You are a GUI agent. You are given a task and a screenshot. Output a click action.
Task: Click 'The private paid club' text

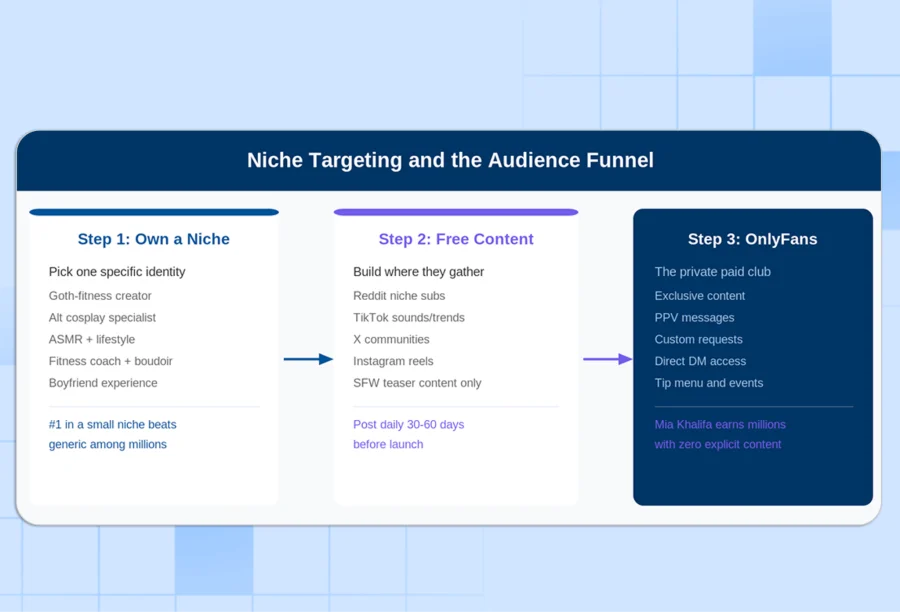(712, 272)
